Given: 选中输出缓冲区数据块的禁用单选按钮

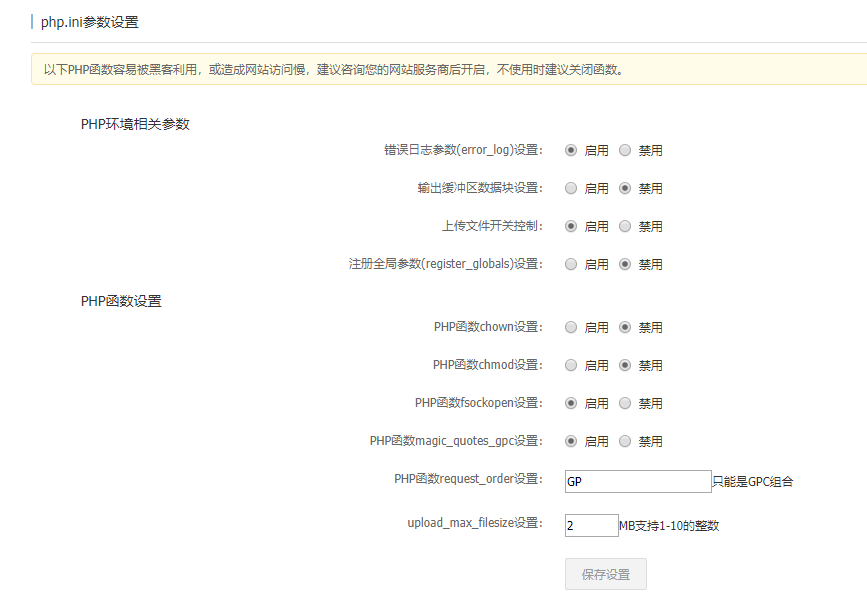Looking at the screenshot, I should coord(625,188).
